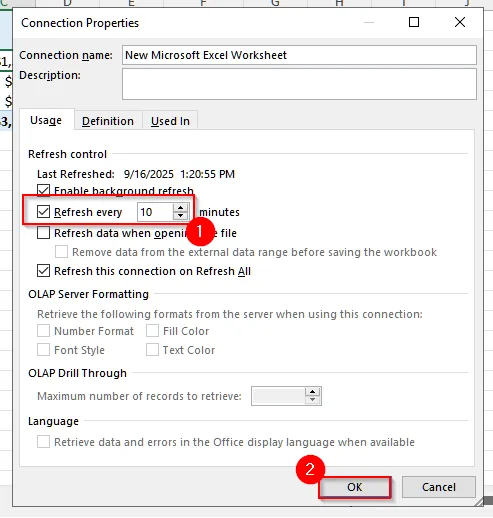Image resolution: width=493 pixels, height=518 pixels.
Task: Tick the Fill Color checkbox
Action: [152, 331]
